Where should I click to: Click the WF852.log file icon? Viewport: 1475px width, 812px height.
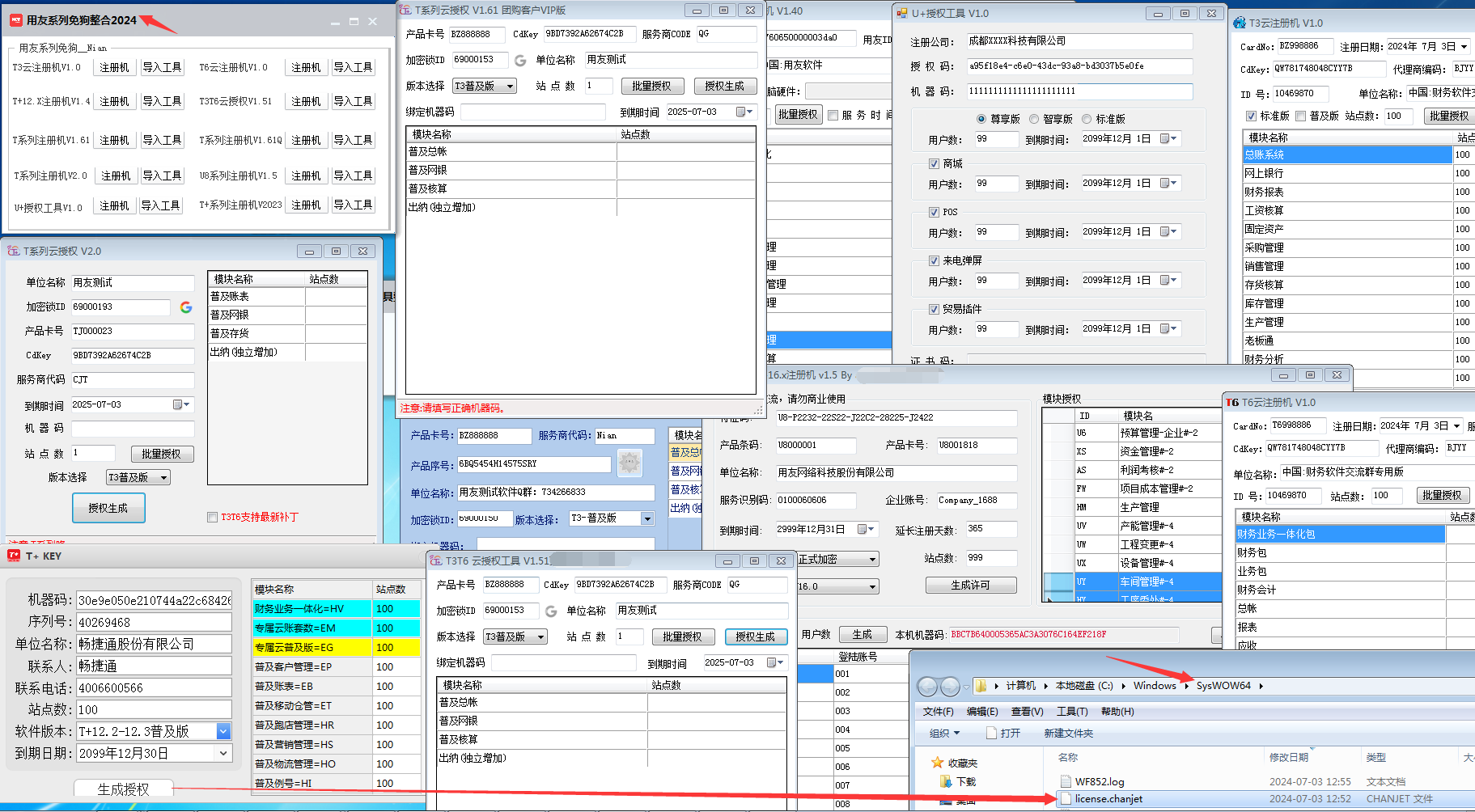click(1065, 781)
